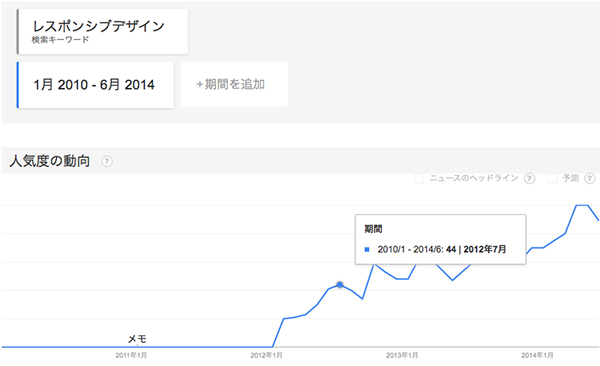
Task: Select the メモ note marker on timeline
Action: pos(137,339)
